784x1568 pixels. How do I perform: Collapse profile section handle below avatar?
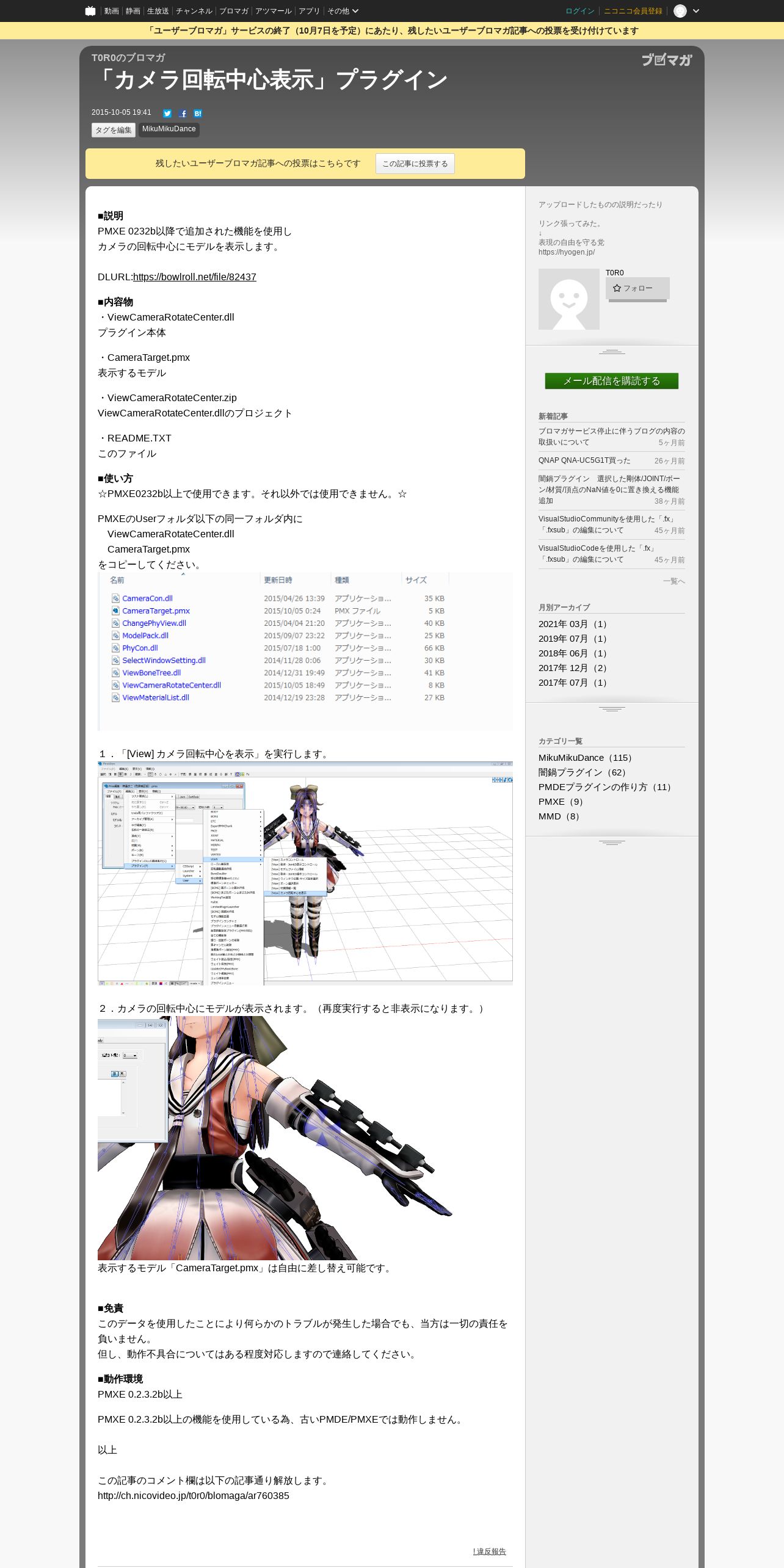612,352
